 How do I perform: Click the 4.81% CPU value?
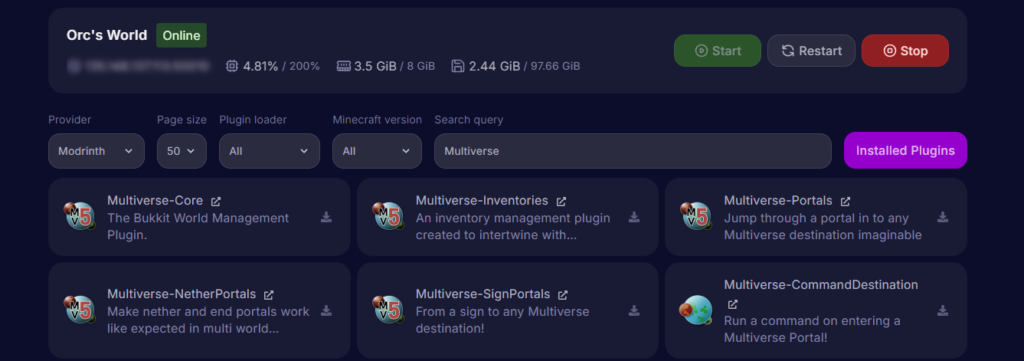coord(261,66)
